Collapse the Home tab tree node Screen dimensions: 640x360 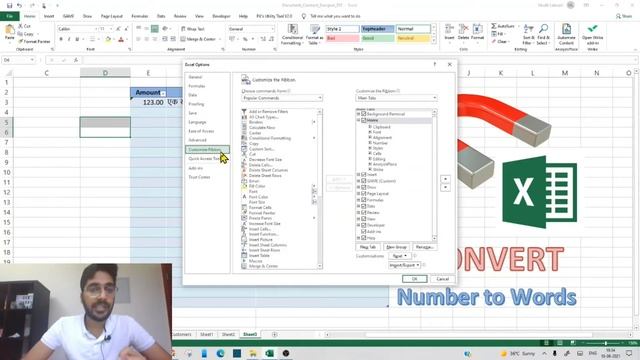click(358, 120)
